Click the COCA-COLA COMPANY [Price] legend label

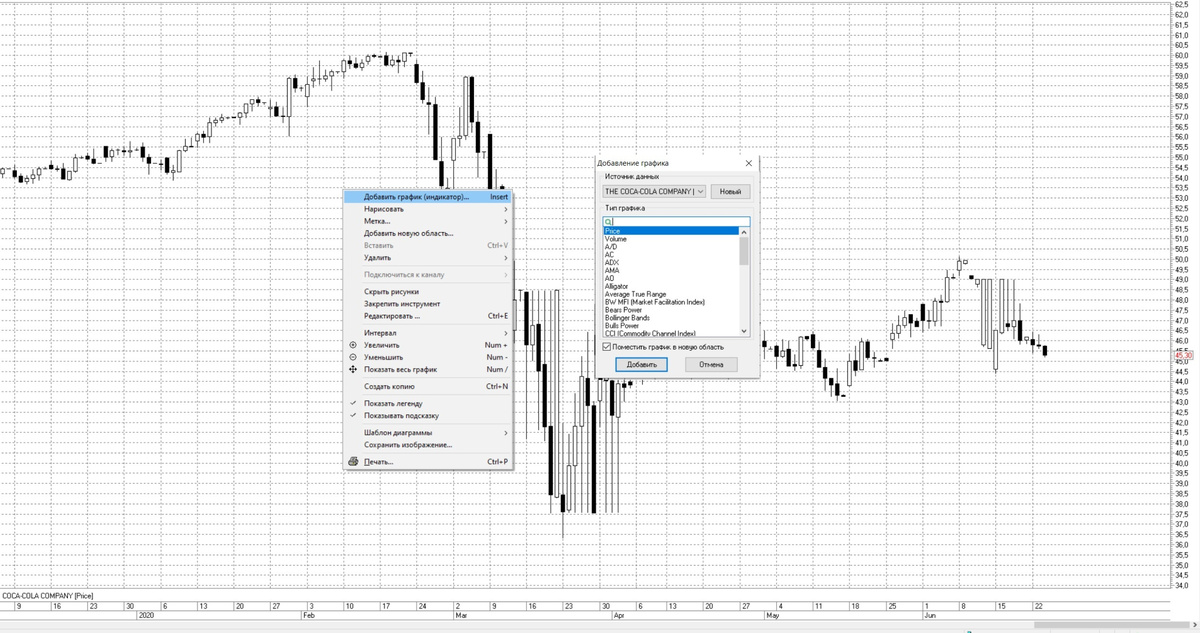[47, 596]
